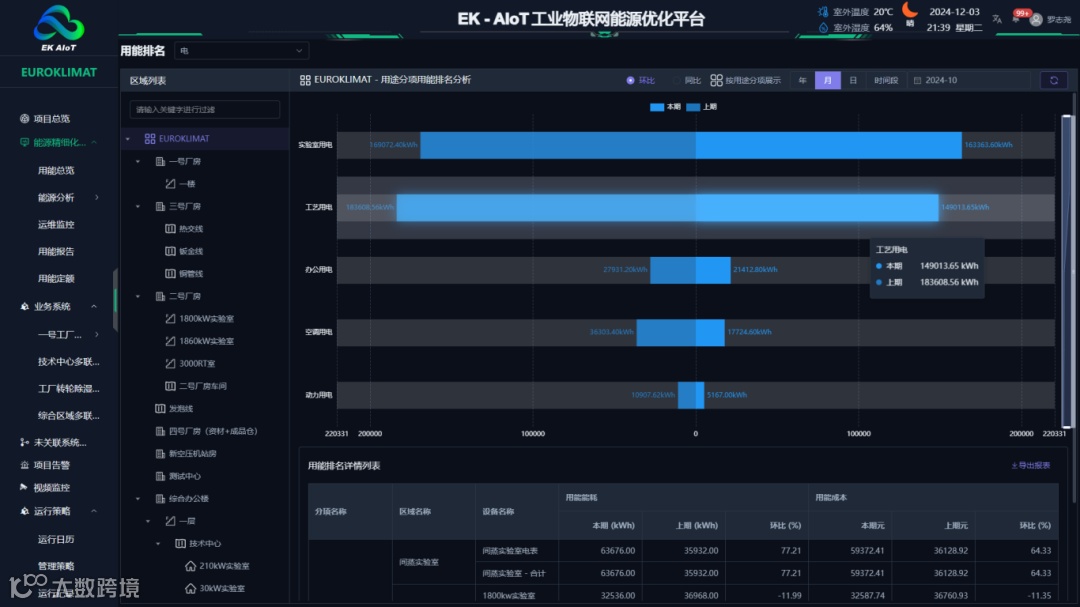The image size is (1080, 607).
Task: Select 发泡线 in region tree
Action: [180, 409]
